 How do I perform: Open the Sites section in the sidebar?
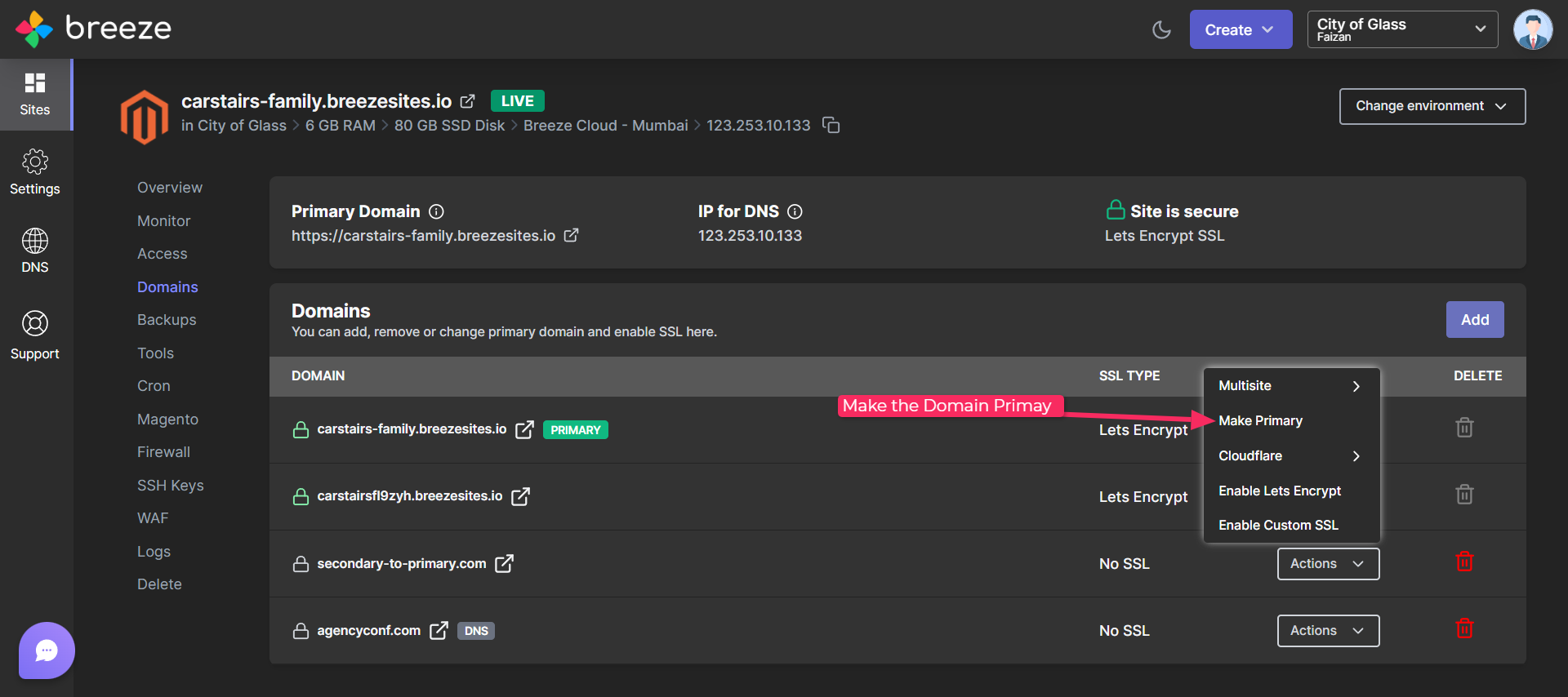pyautogui.click(x=35, y=95)
